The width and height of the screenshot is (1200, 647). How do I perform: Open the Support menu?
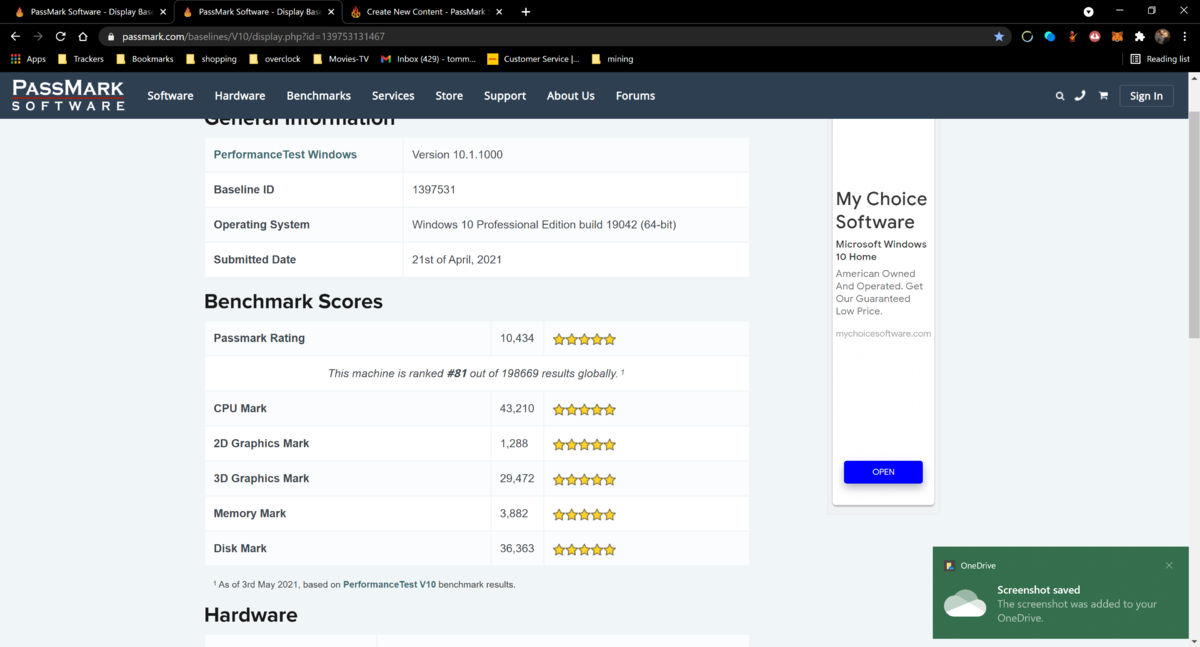[505, 96]
